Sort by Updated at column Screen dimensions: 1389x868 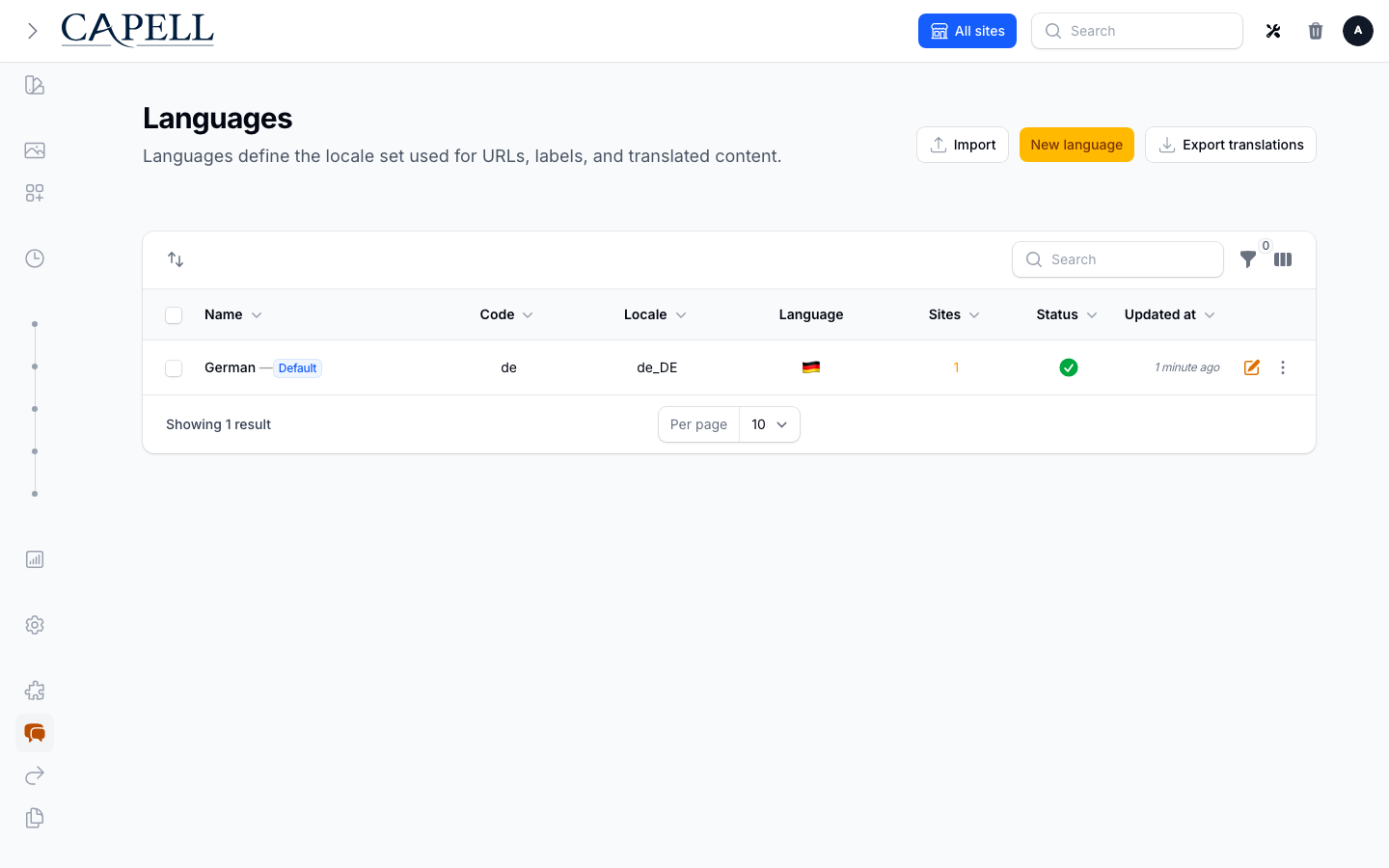point(1170,314)
